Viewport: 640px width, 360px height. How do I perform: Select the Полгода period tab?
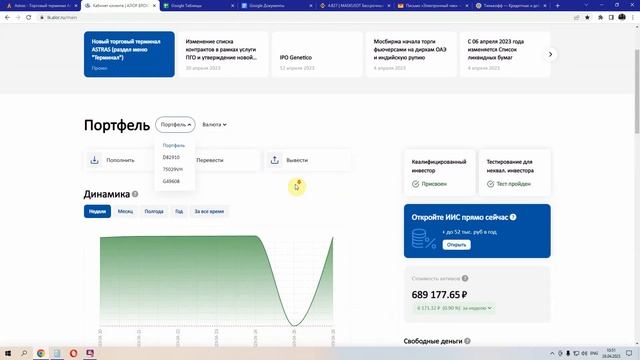pyautogui.click(x=154, y=211)
